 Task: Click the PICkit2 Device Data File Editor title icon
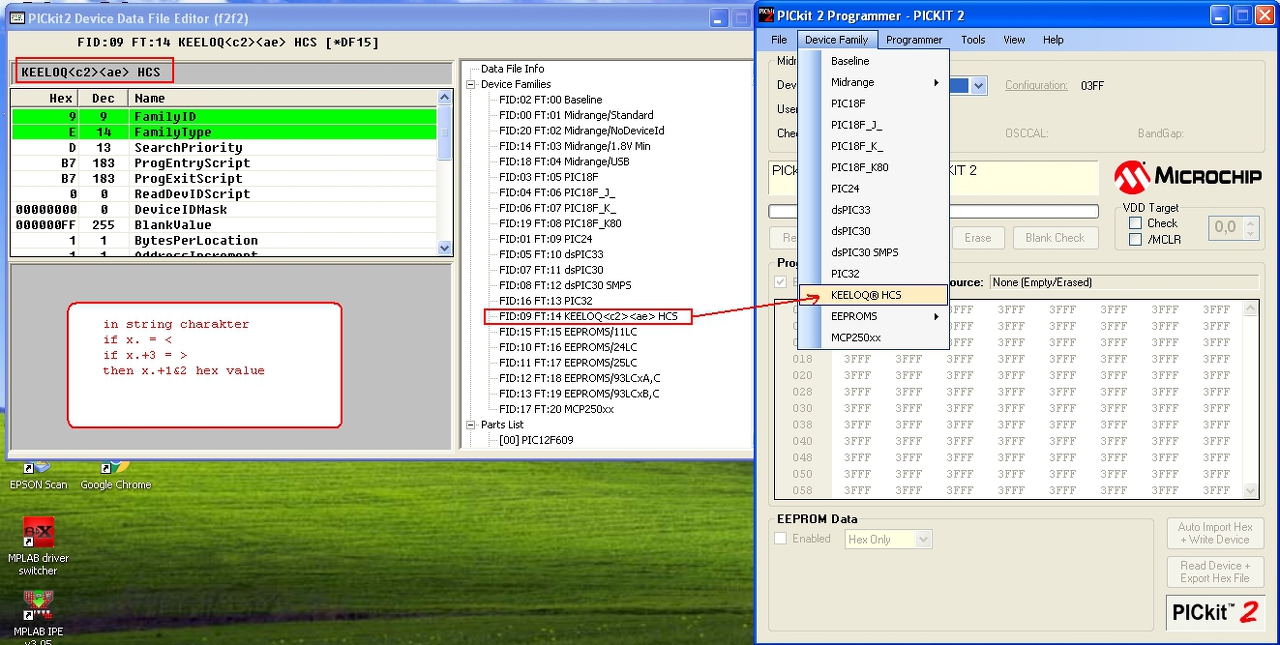pyautogui.click(x=16, y=17)
